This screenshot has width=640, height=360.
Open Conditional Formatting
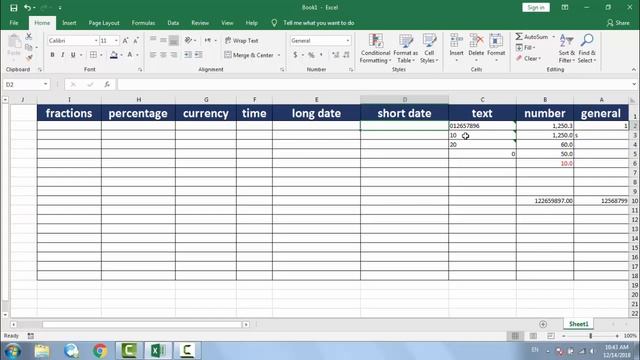376,48
